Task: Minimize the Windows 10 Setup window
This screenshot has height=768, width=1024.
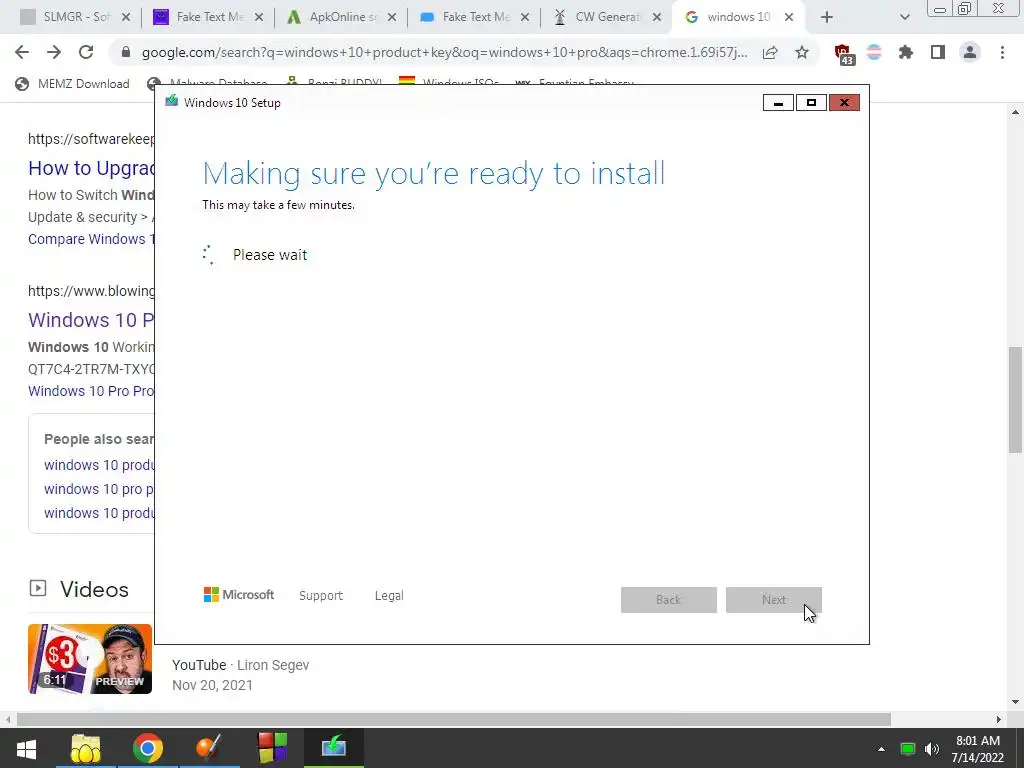Action: [778, 103]
